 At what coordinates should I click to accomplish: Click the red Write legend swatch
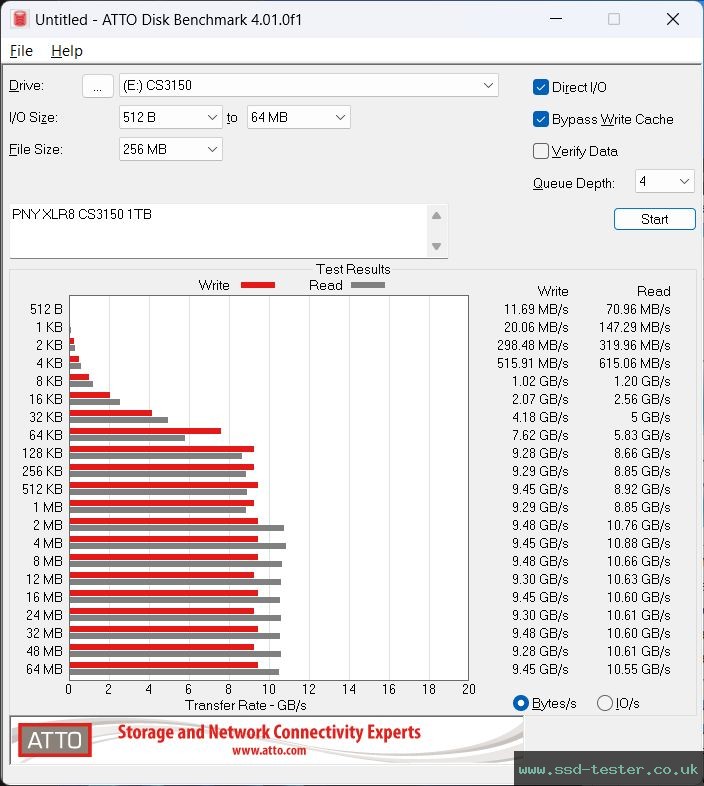pyautogui.click(x=258, y=285)
